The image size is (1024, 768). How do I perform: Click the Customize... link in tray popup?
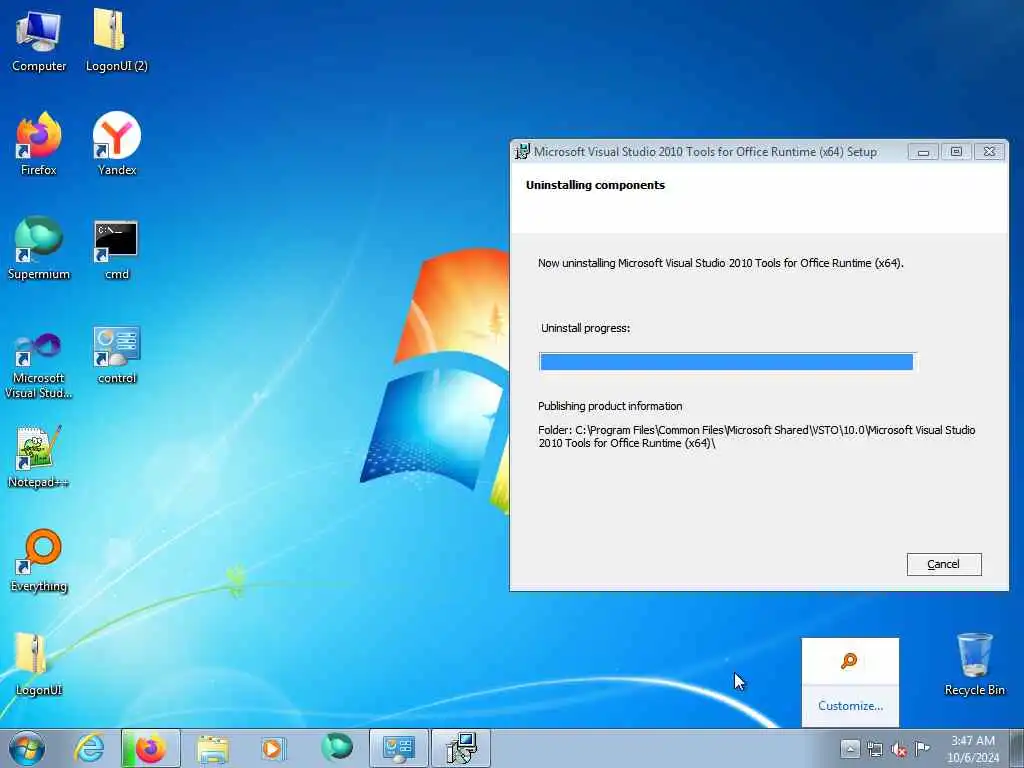point(850,706)
